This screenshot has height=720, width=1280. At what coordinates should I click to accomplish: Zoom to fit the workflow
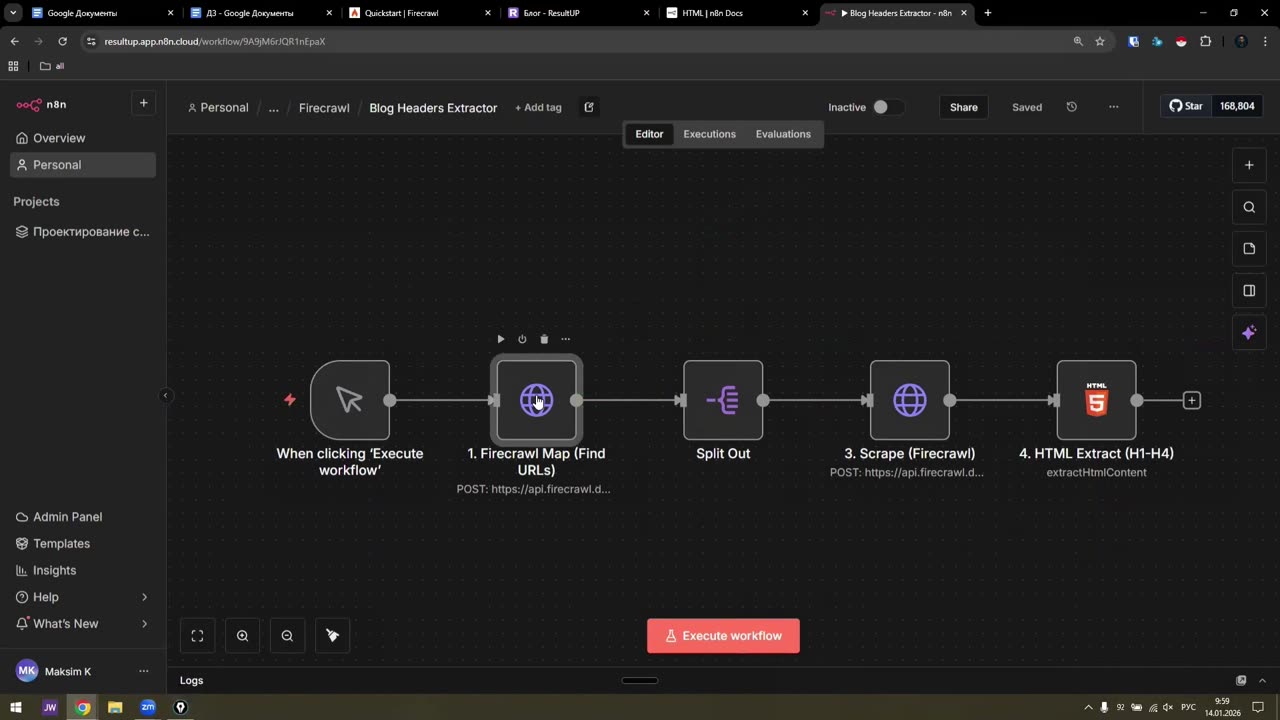197,636
